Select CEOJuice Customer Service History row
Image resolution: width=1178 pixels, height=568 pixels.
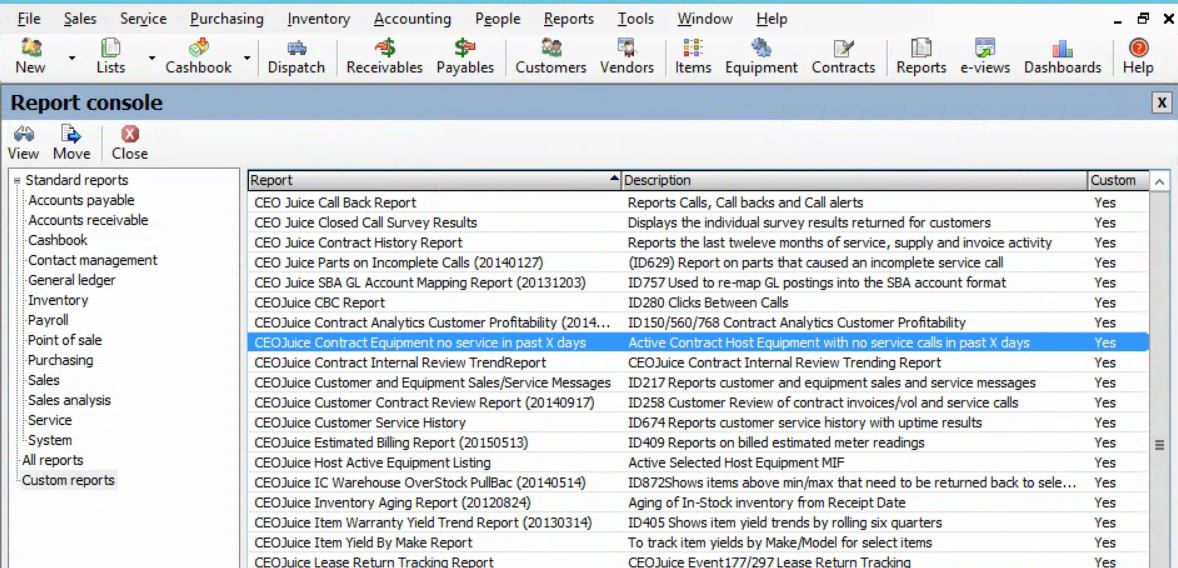tap(698, 422)
